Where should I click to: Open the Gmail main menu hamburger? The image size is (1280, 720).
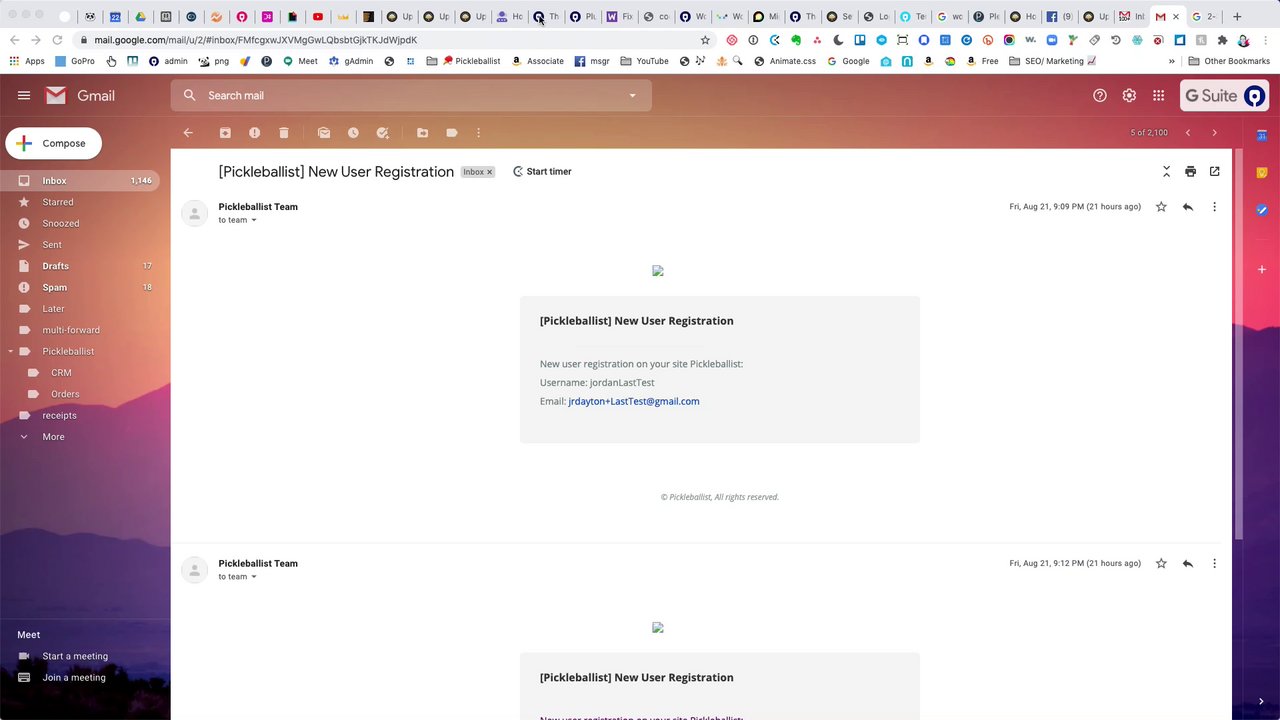24,96
